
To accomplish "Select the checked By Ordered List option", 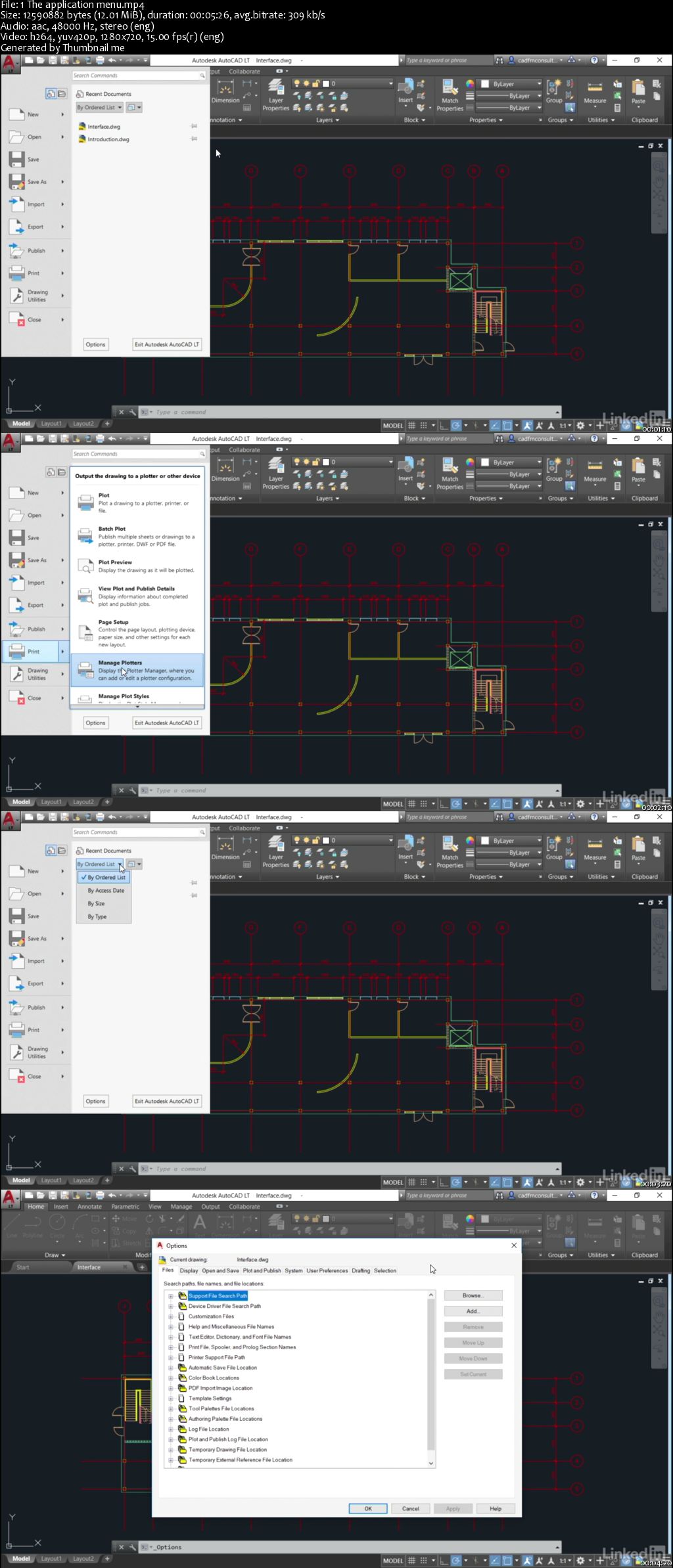I will [x=104, y=878].
